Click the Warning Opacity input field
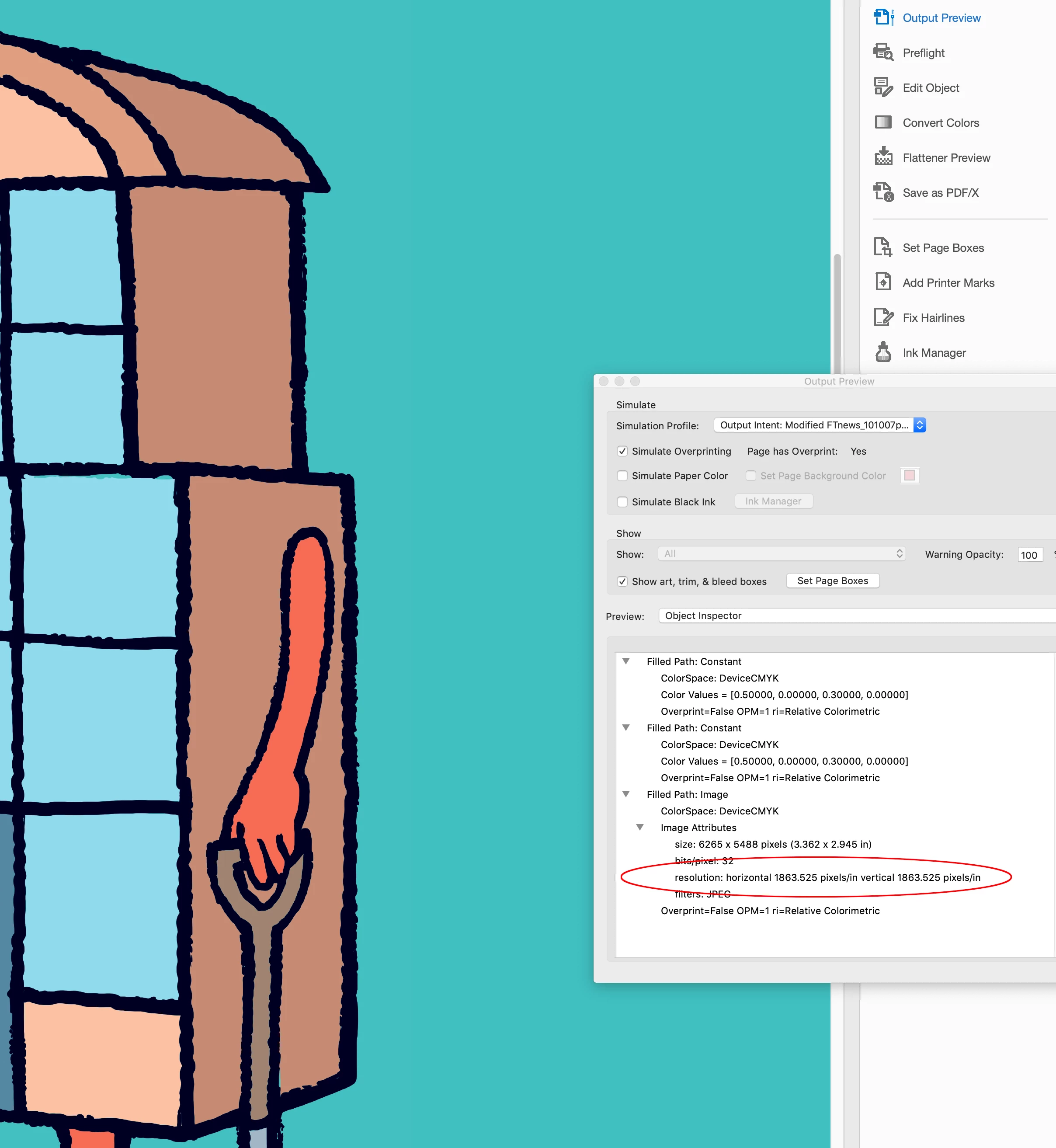 (x=1029, y=555)
